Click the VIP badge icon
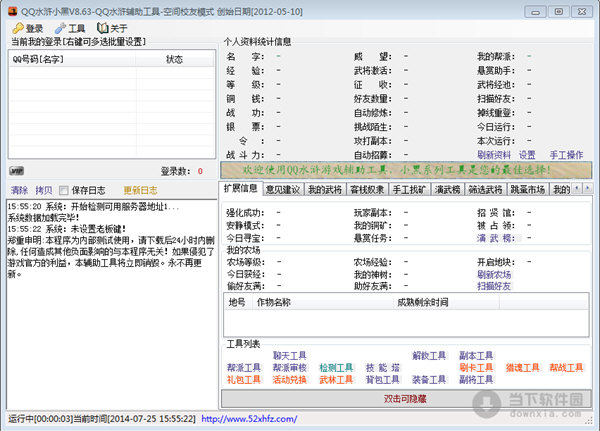The image size is (600, 431). pos(16,171)
